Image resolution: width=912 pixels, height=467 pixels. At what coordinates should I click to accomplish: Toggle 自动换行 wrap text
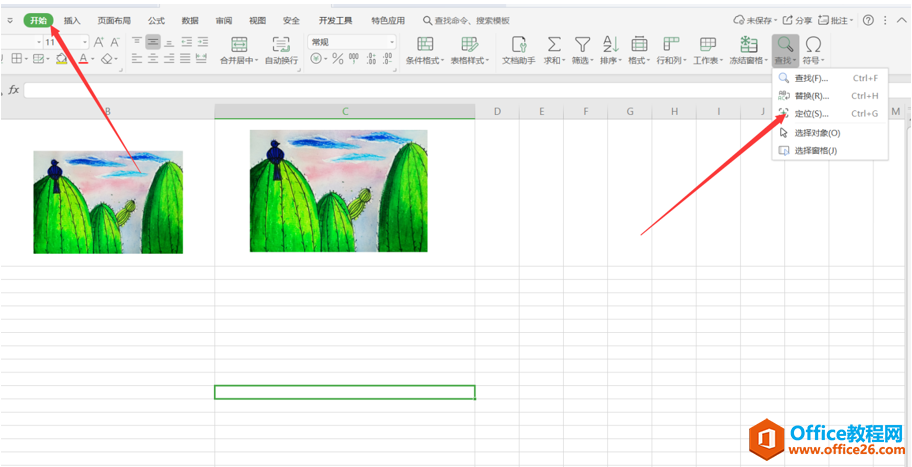(281, 50)
